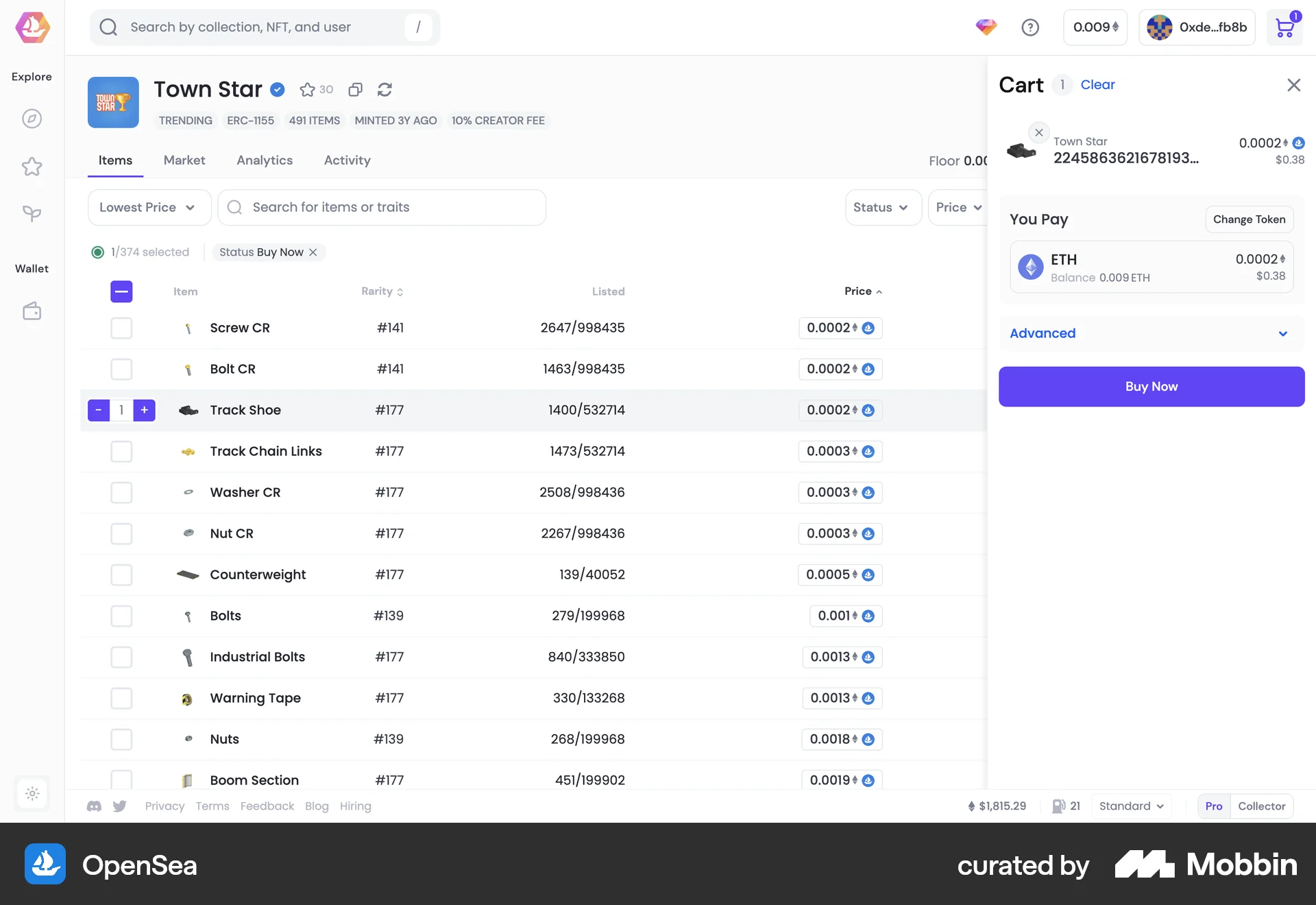Open the Status filter dropdown

(883, 207)
